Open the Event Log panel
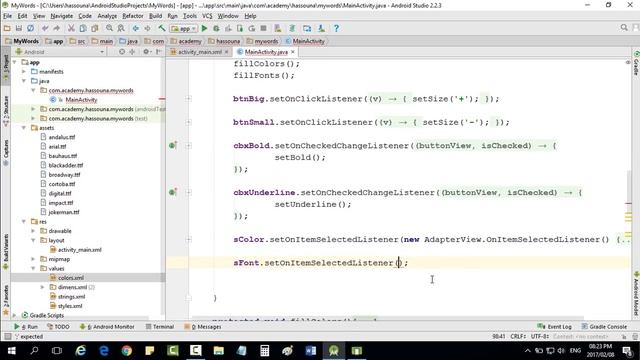This screenshot has height=360, width=640. point(555,327)
